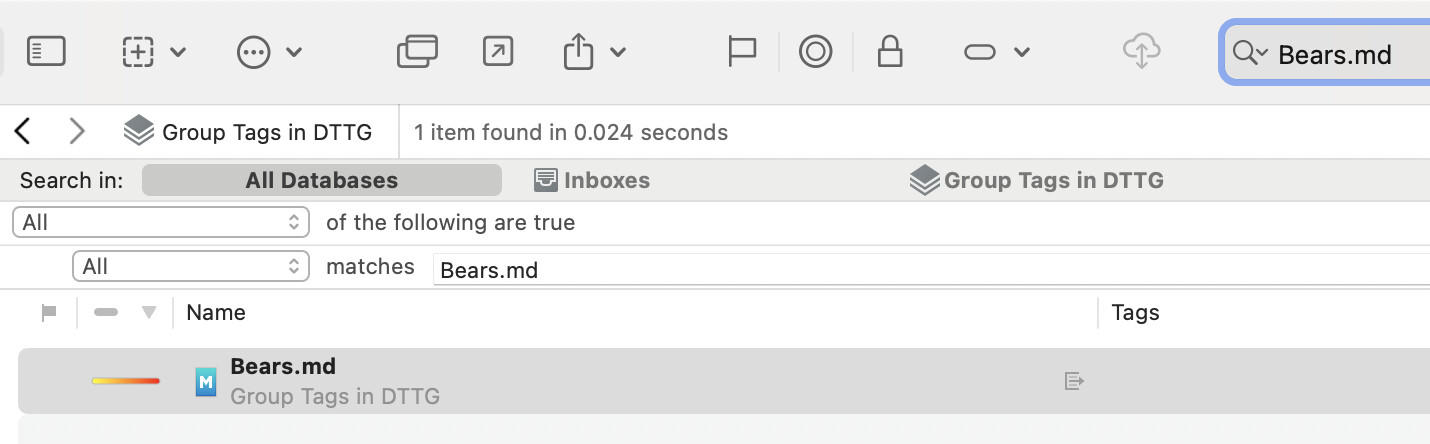Click the relevance score bar of Bears.md

[x=126, y=381]
